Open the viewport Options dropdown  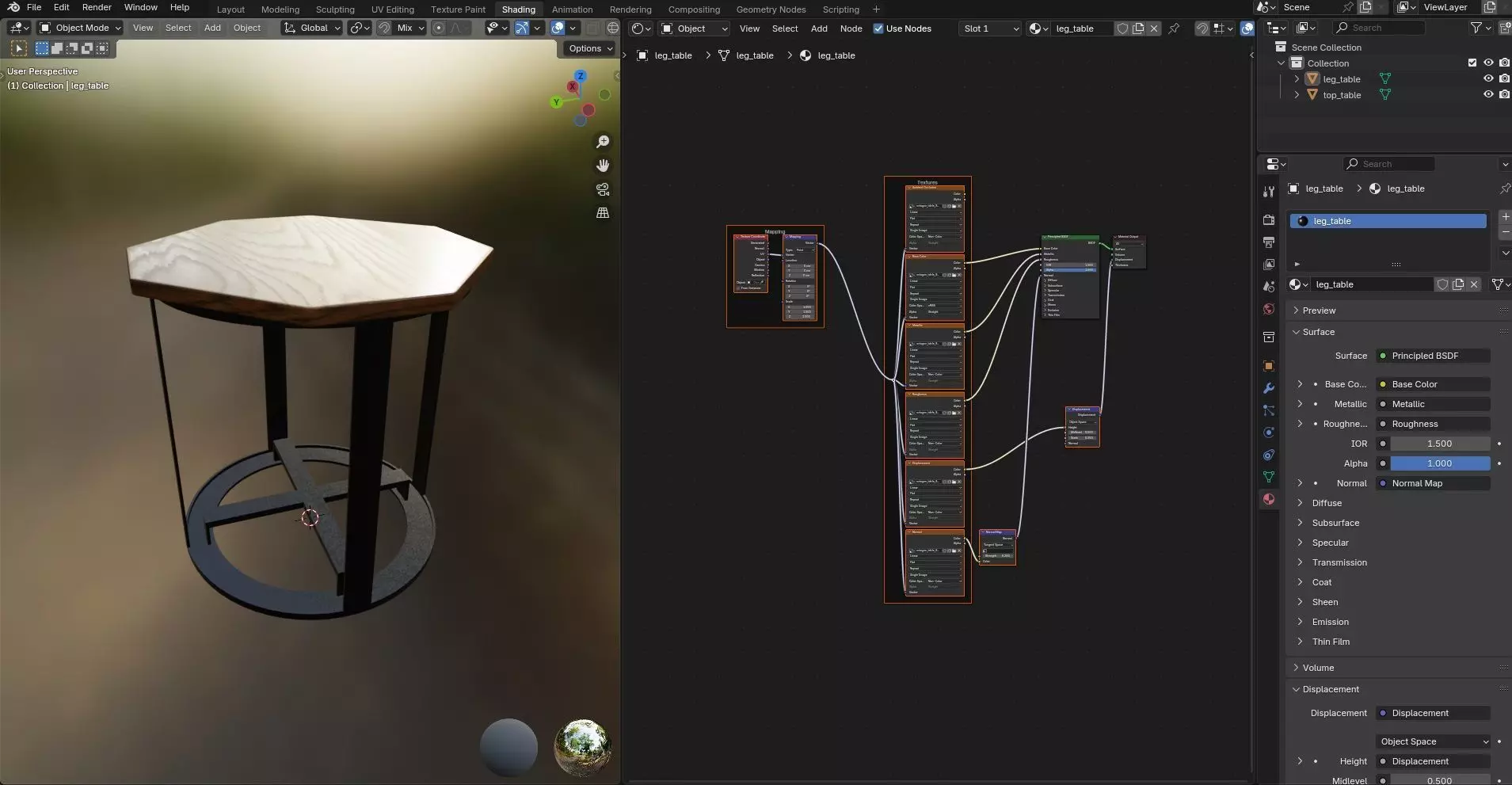coord(591,48)
